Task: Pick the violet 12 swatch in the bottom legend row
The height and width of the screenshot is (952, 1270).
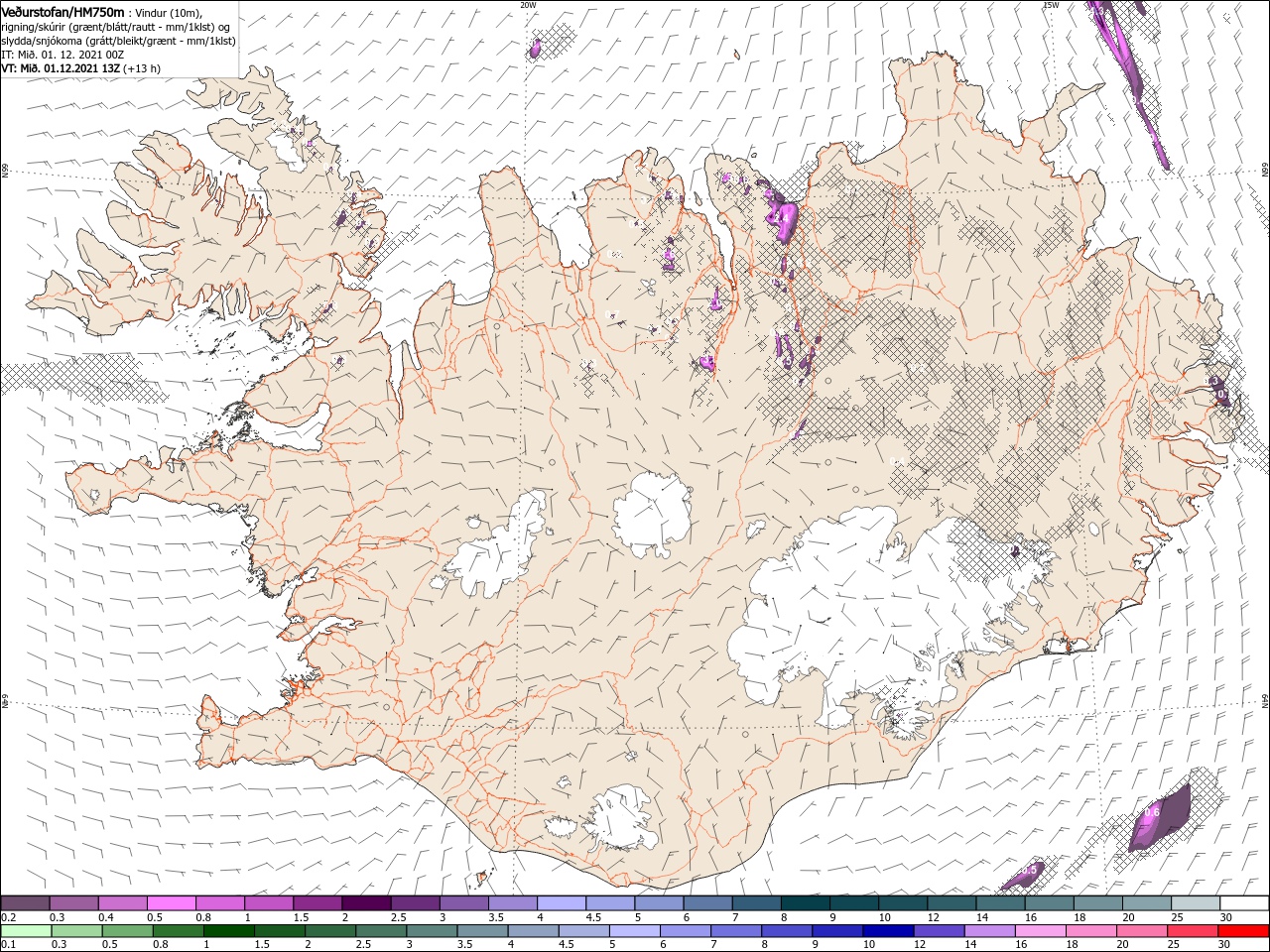Action: (939, 931)
